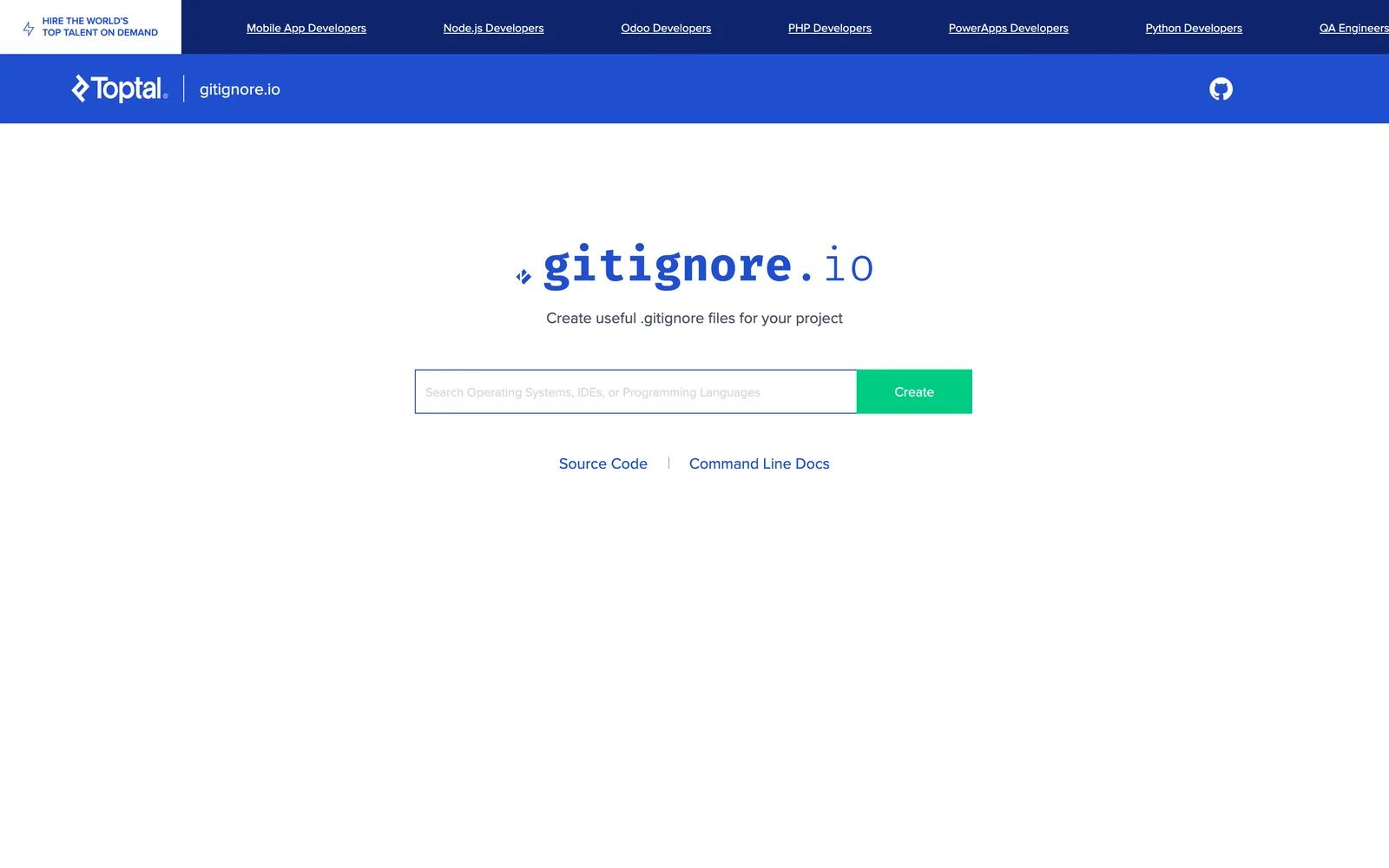
Task: Click the green Create button
Action: [914, 391]
